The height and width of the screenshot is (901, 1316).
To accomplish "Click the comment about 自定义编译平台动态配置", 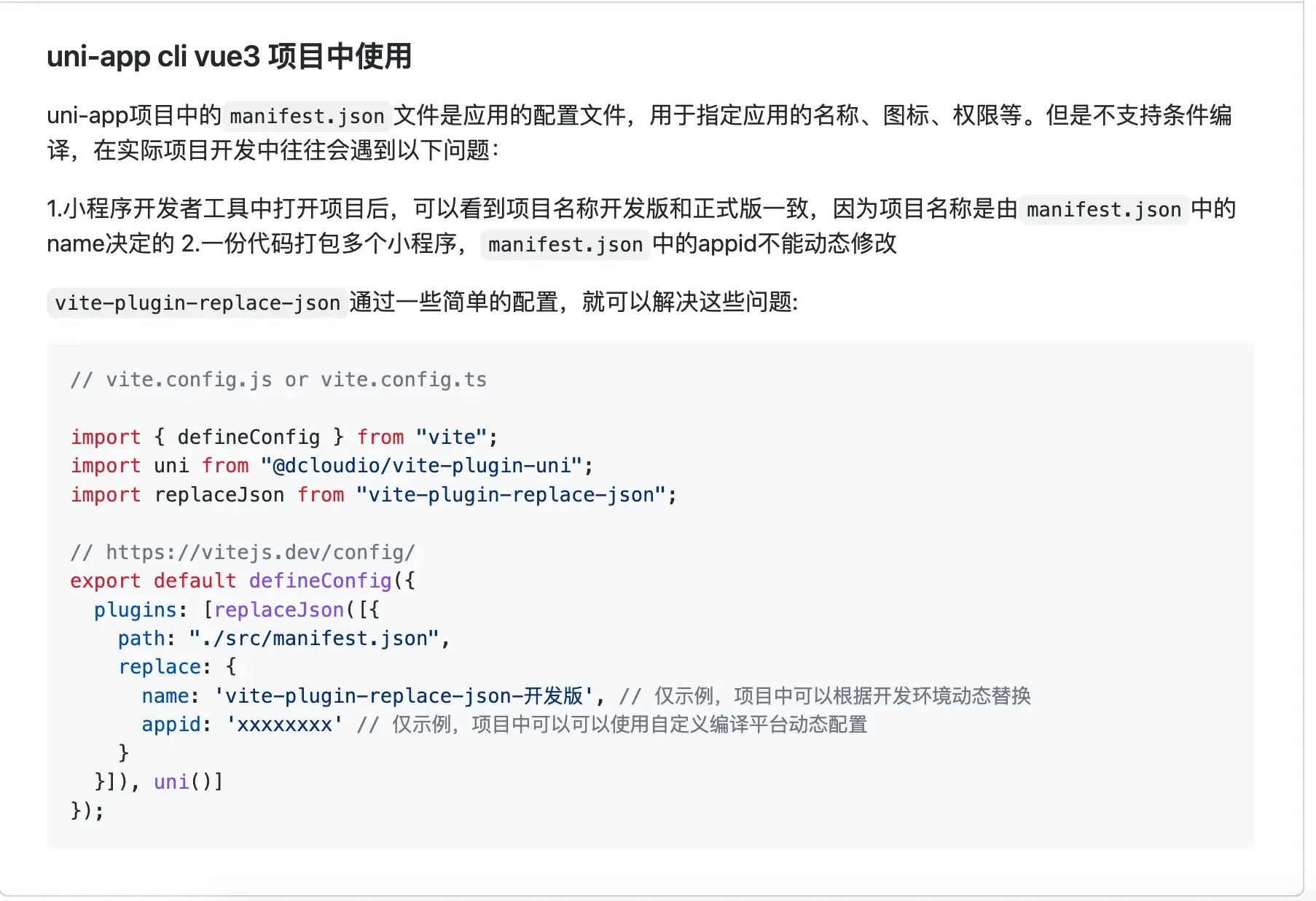I will coord(612,724).
